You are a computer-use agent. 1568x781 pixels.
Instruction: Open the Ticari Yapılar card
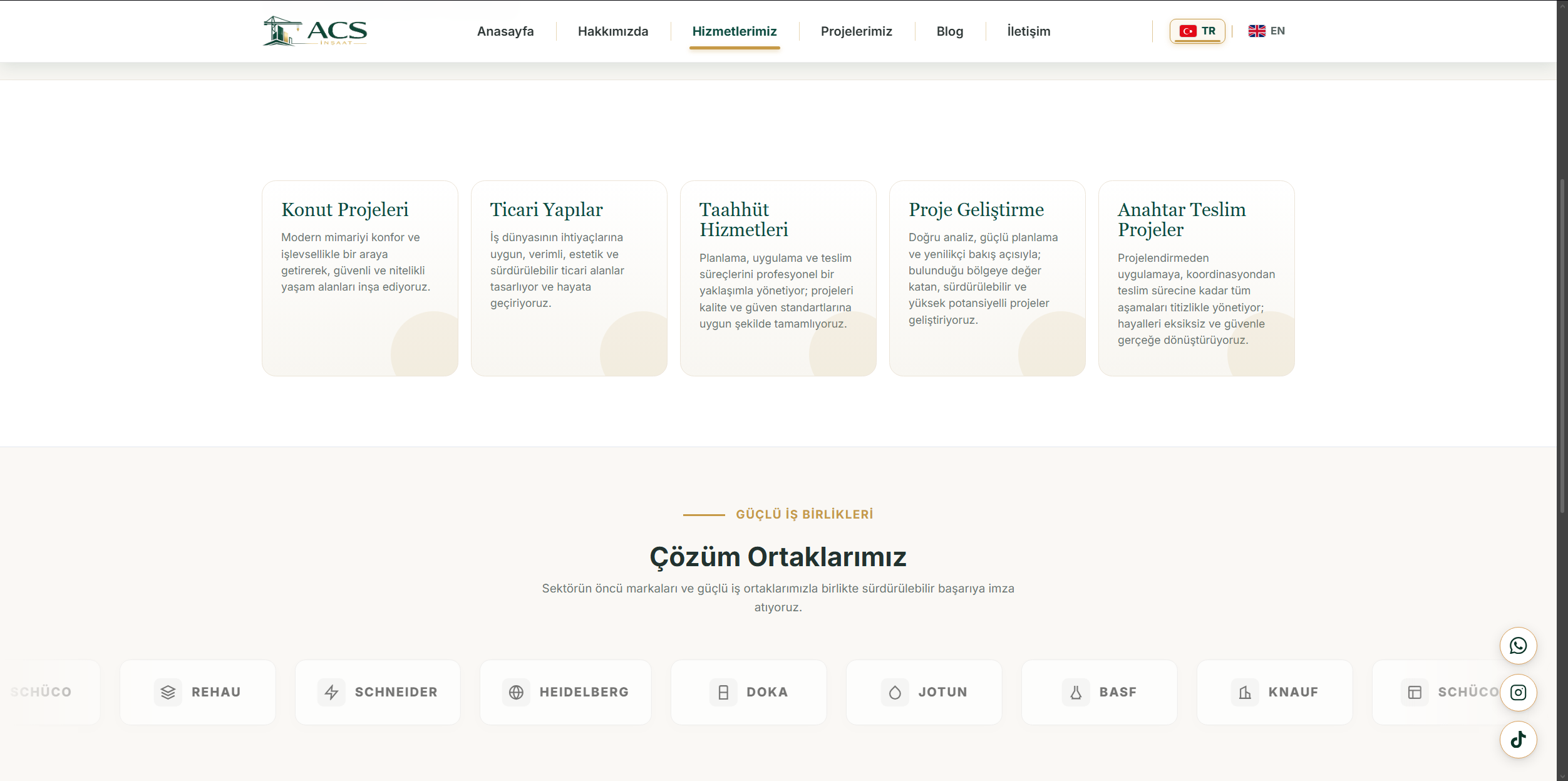569,278
